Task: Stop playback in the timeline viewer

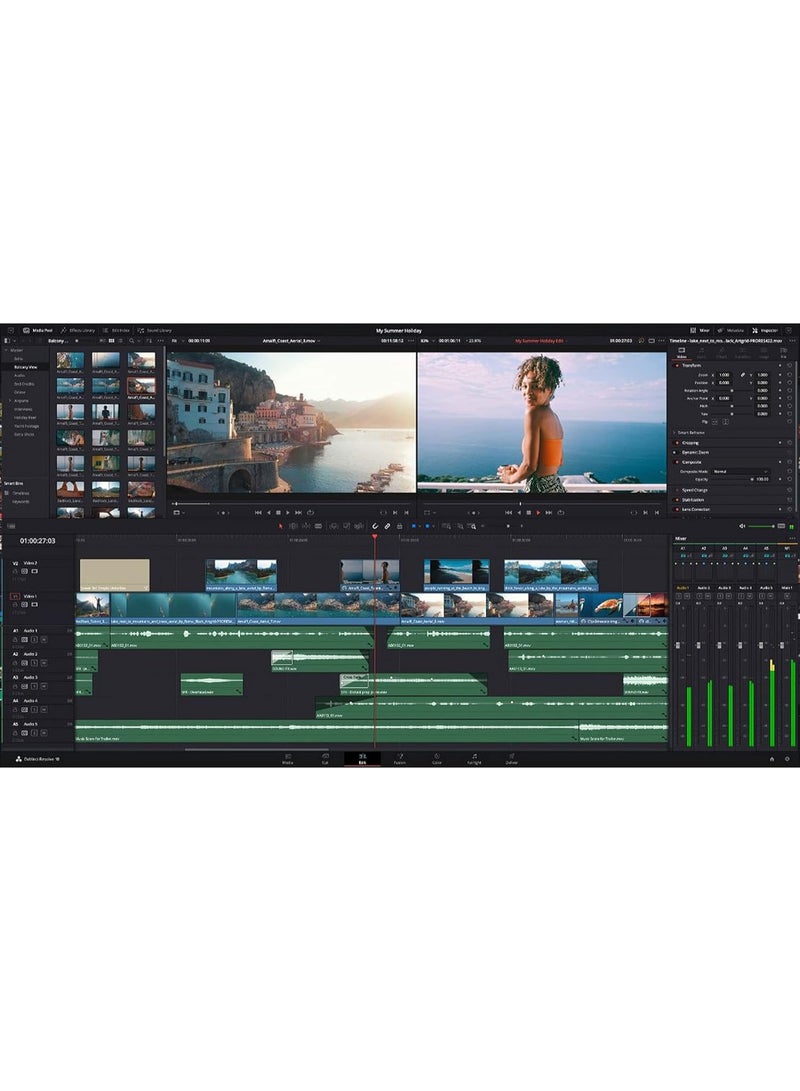Action: coord(529,512)
